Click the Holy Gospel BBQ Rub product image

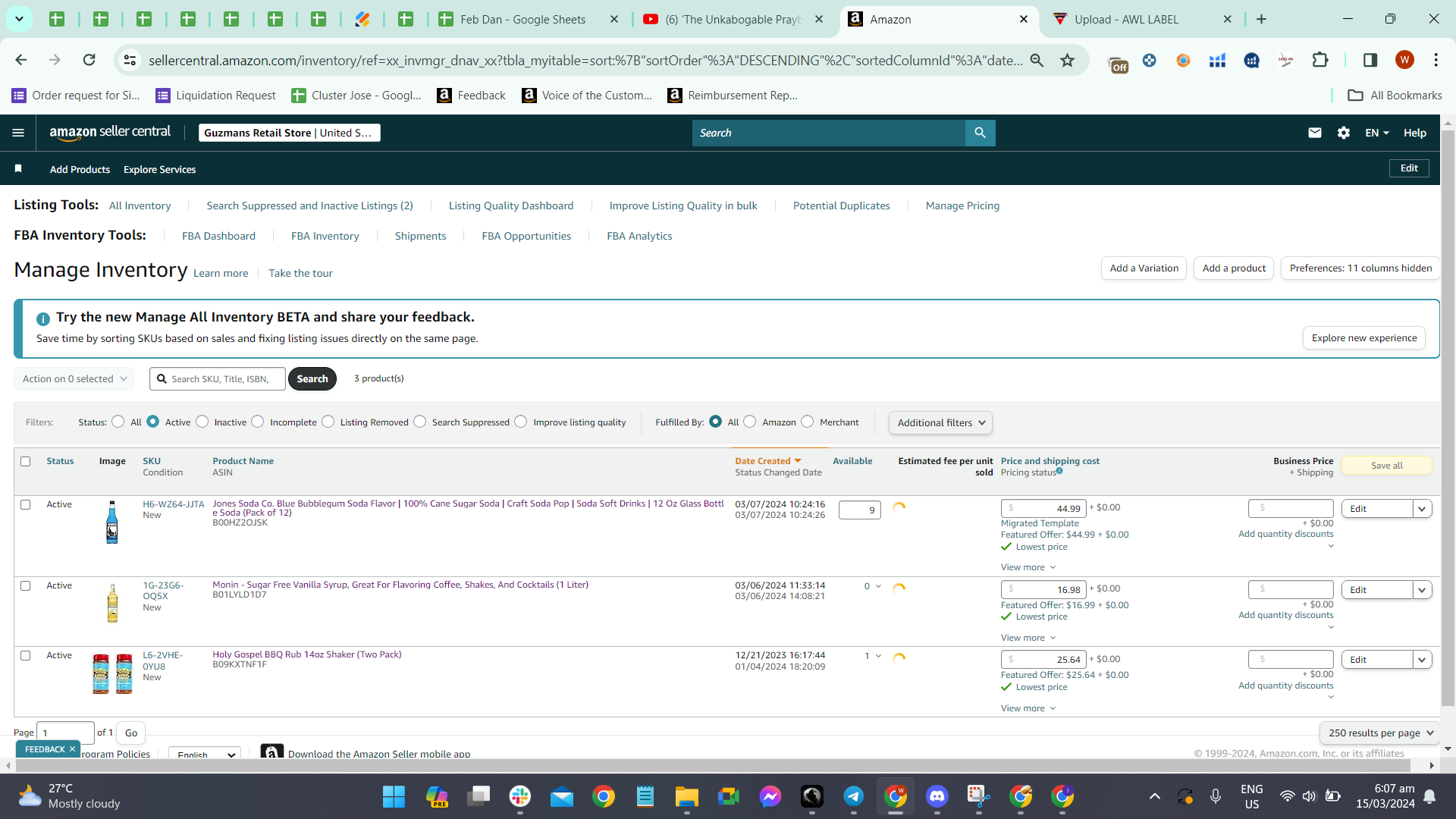pos(112,673)
